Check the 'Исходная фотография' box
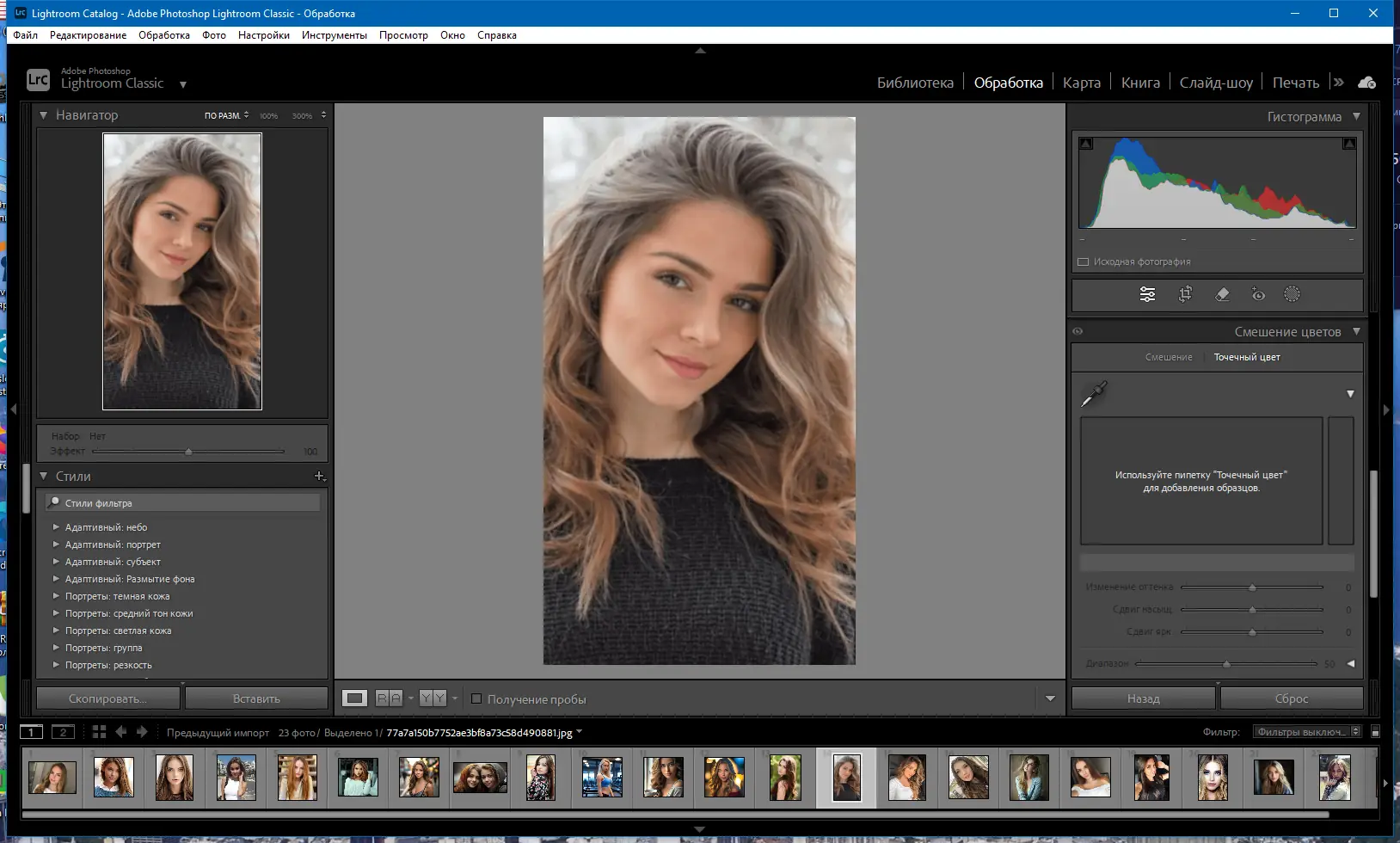 [x=1084, y=262]
